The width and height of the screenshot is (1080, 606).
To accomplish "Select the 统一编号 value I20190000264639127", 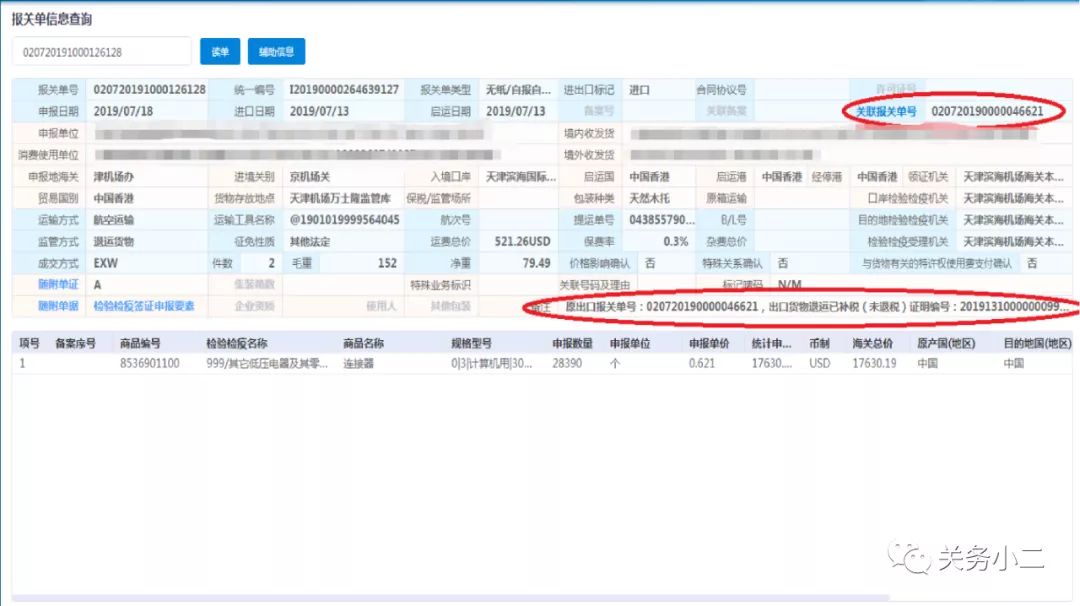I will [x=344, y=90].
